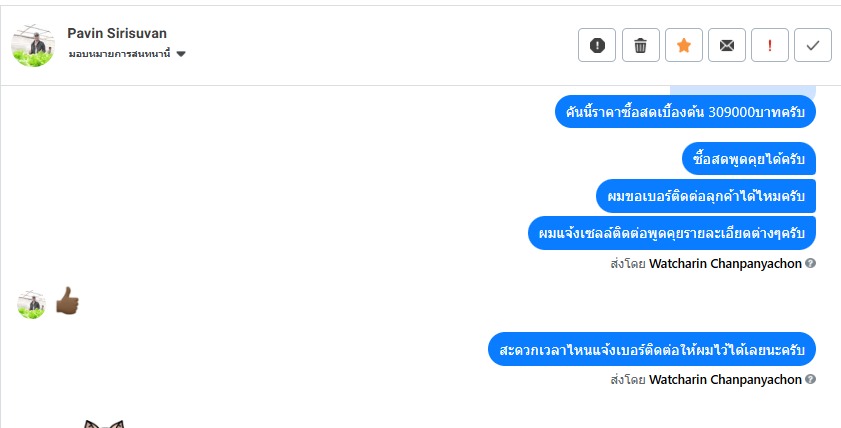Toggle the orange star on this conversation
Image resolution: width=841 pixels, height=428 pixels.
[684, 45]
